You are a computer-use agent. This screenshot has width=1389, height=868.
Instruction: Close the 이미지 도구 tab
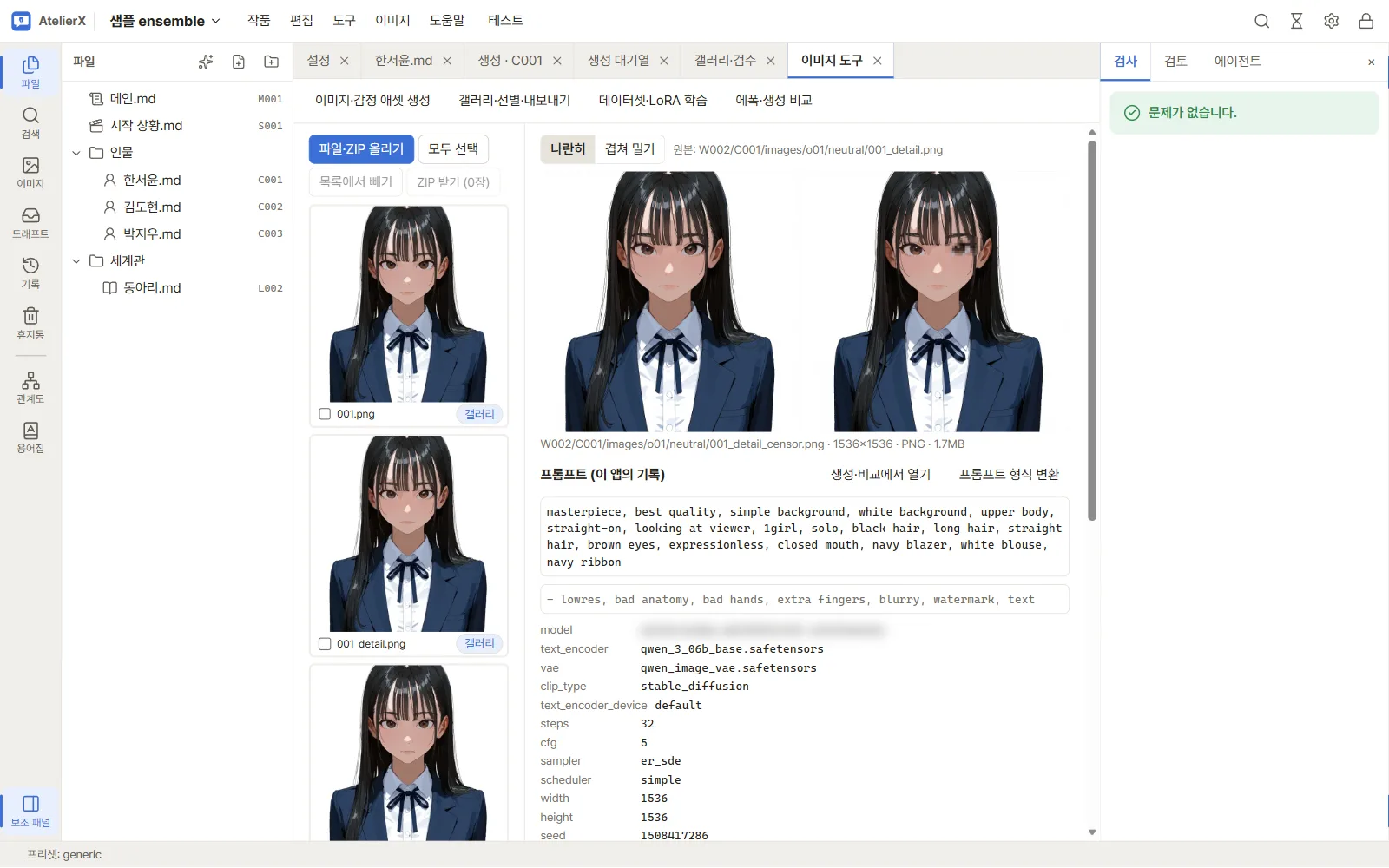[x=878, y=61]
